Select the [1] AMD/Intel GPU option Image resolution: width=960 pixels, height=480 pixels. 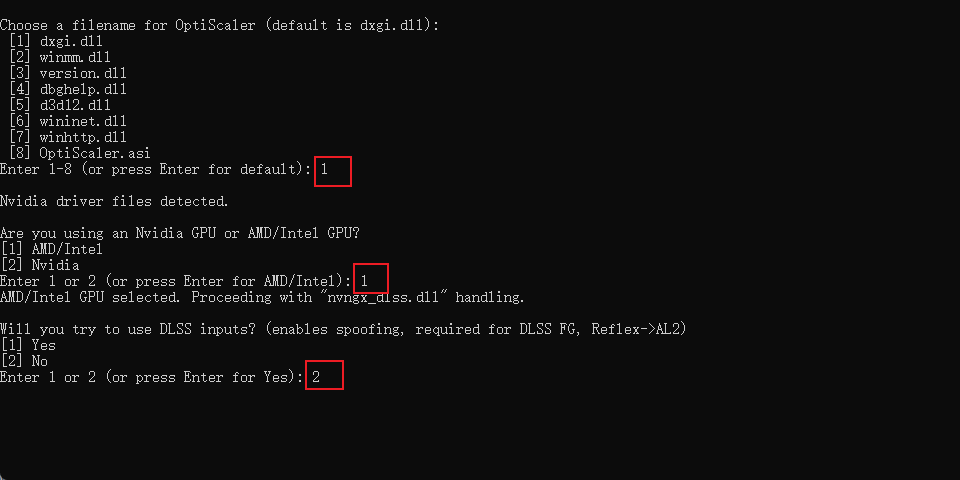51,249
